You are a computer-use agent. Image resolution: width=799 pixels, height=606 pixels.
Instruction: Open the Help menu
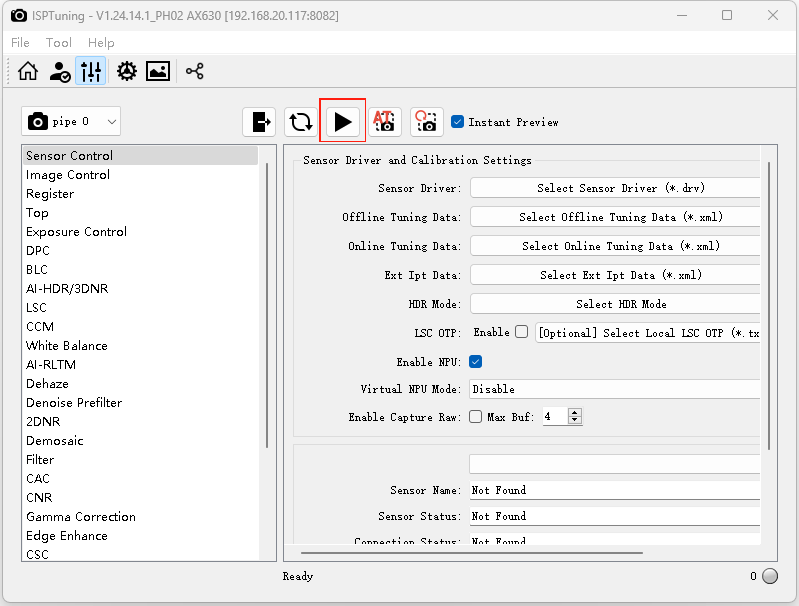(x=101, y=43)
